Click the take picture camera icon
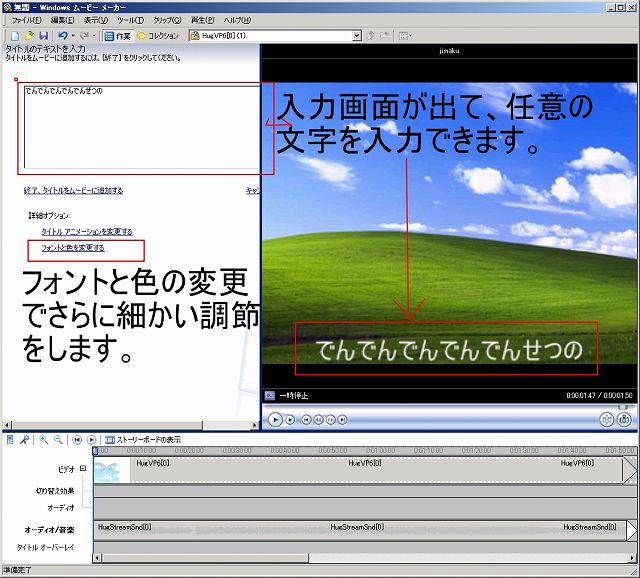640x578 pixels. (x=624, y=419)
